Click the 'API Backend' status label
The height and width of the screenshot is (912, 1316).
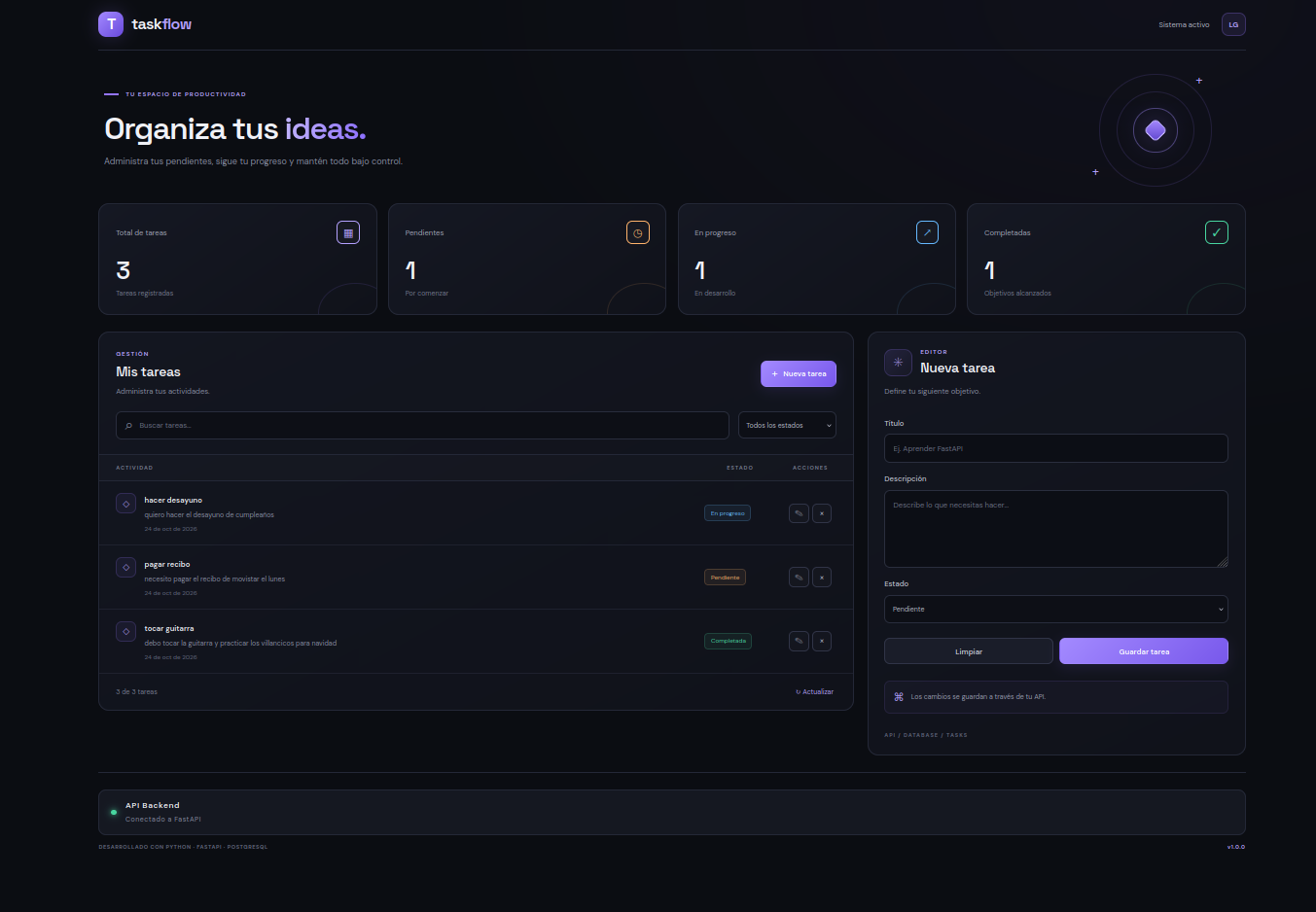point(153,805)
